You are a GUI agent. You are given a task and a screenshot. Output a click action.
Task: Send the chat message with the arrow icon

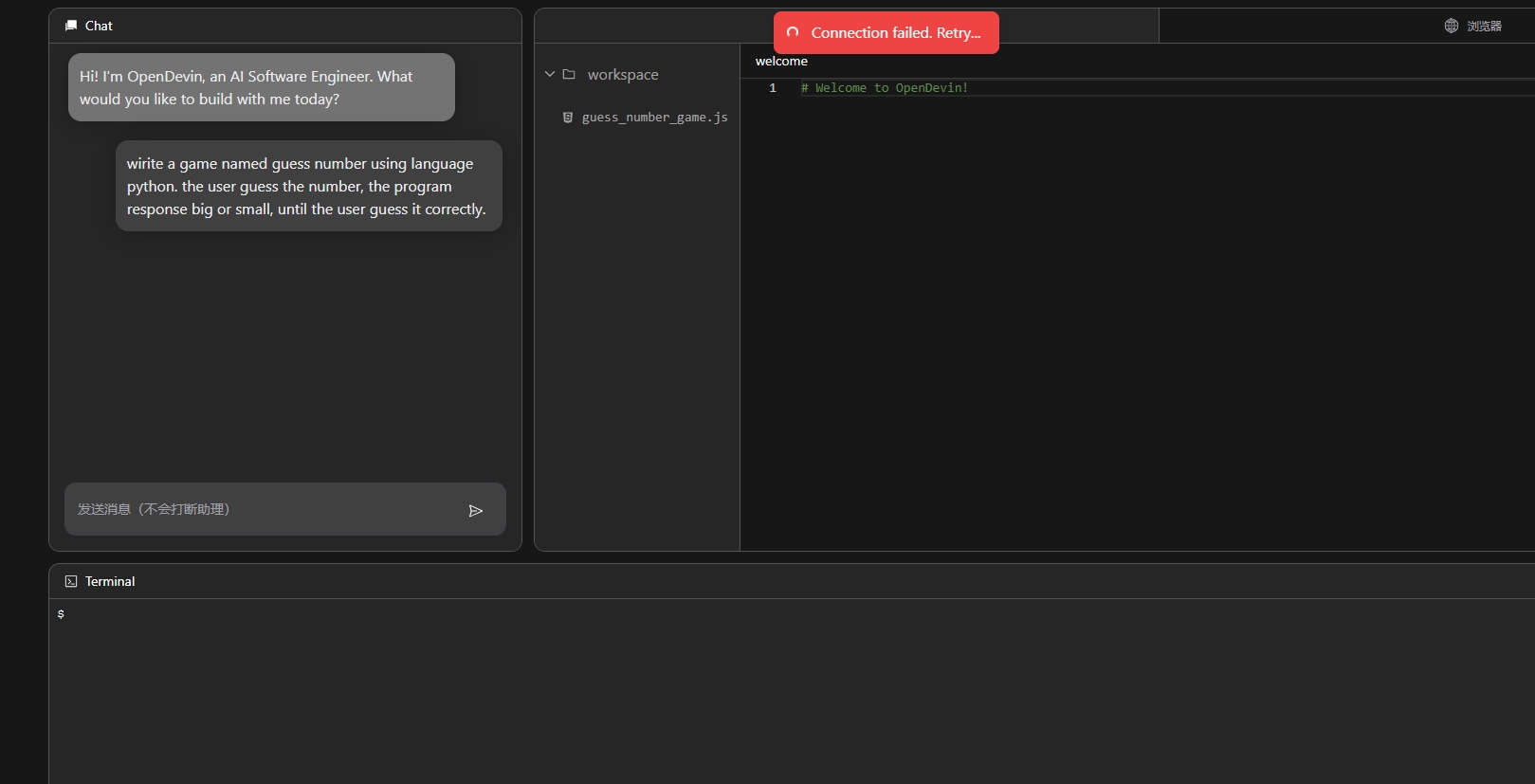(476, 511)
